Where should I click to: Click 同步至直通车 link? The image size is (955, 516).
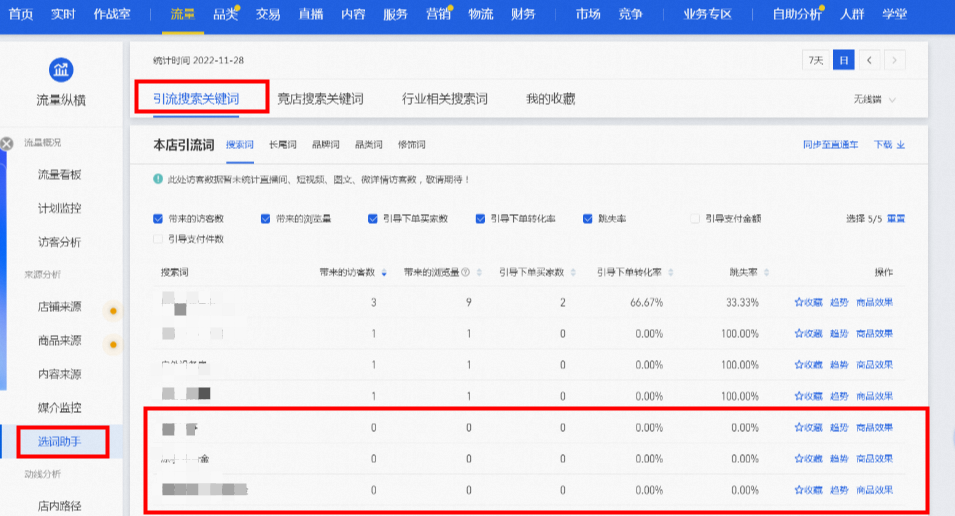(x=830, y=145)
